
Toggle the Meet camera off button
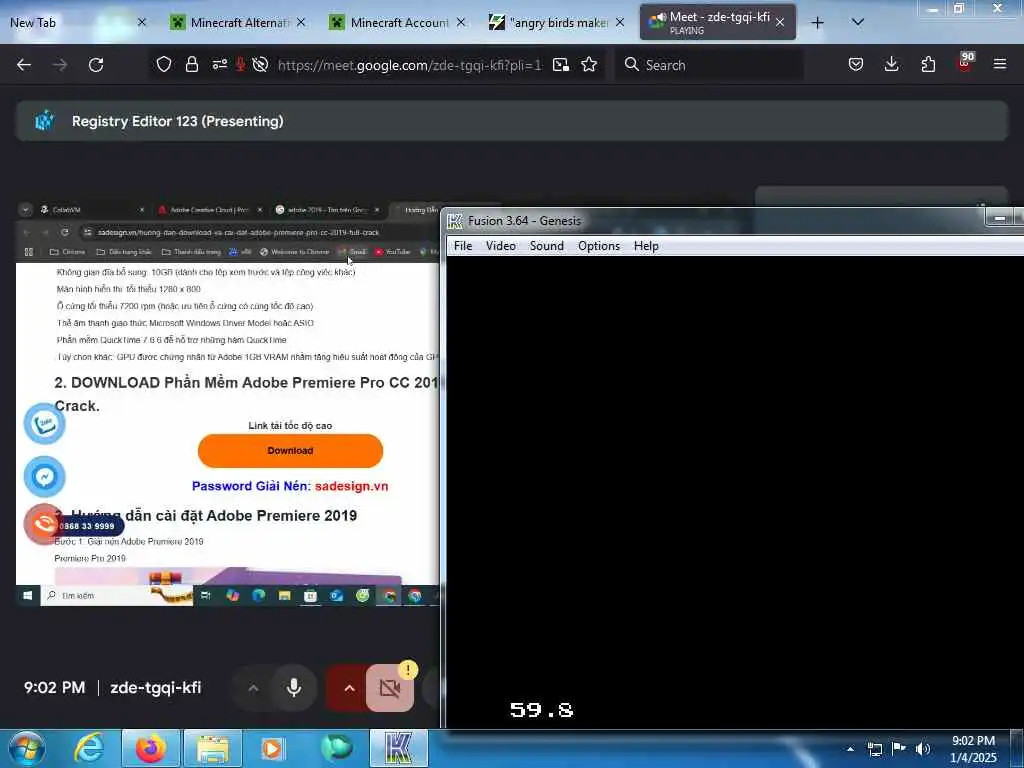tap(390, 688)
